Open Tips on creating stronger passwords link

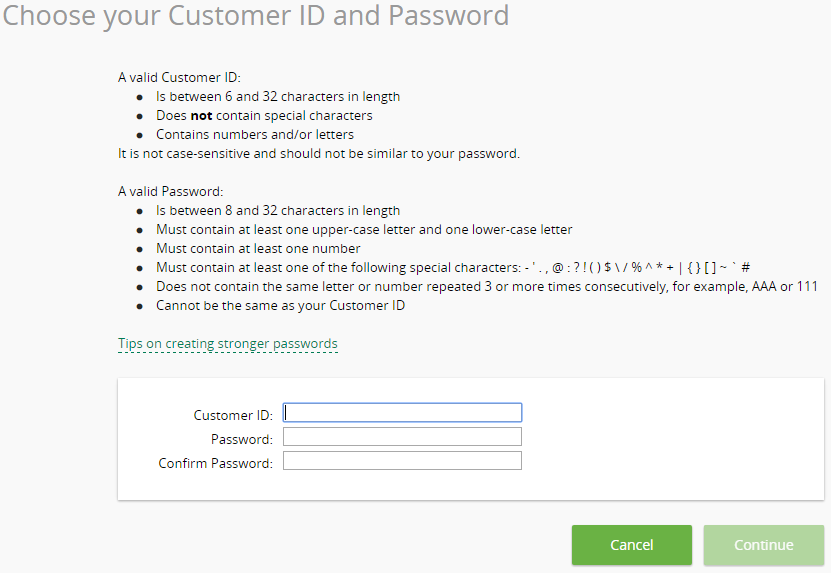228,343
